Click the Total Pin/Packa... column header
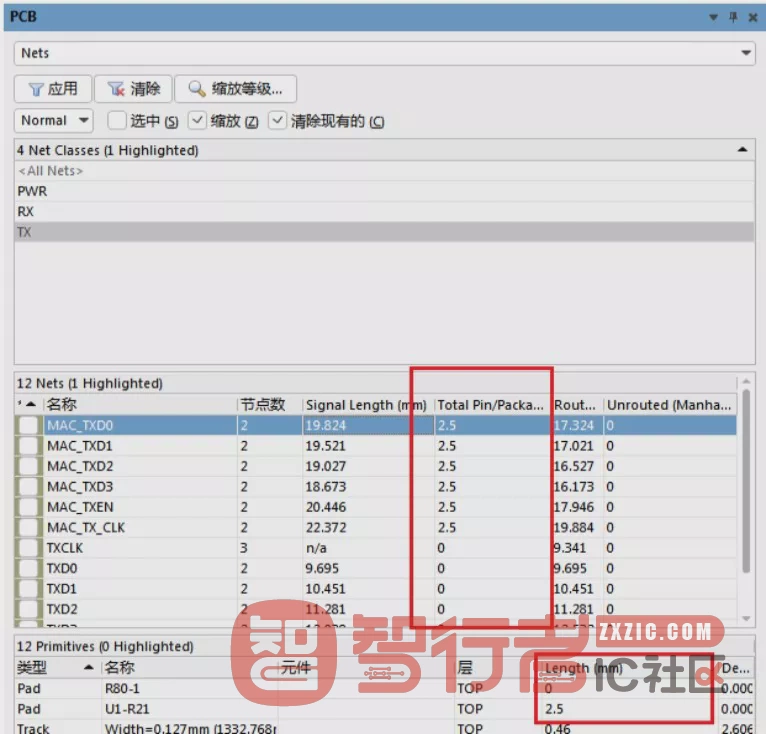The image size is (766, 734). pyautogui.click(x=492, y=405)
